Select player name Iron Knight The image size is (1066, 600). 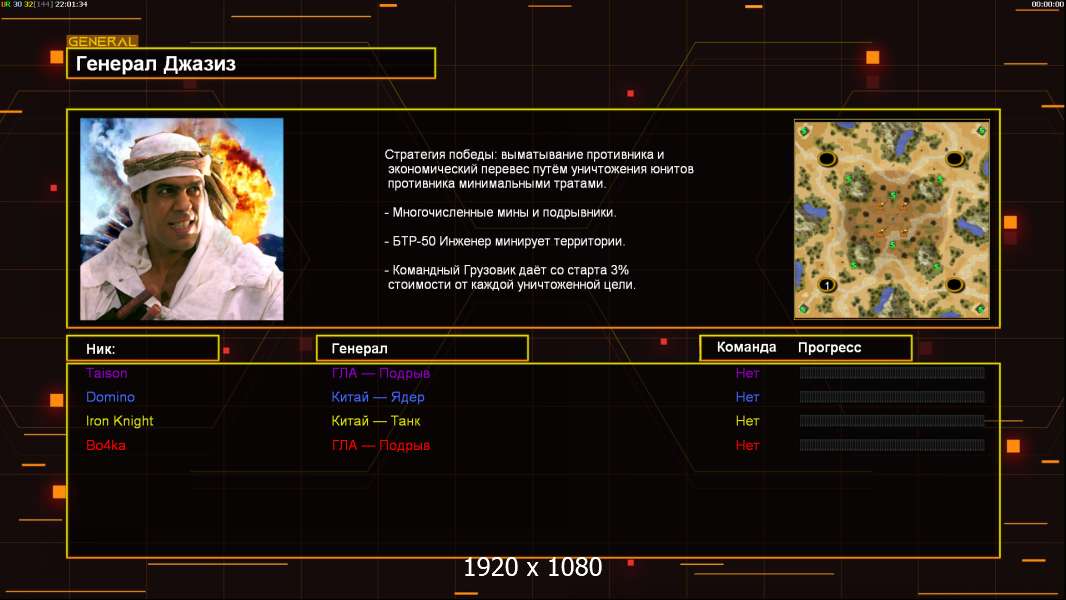point(120,421)
